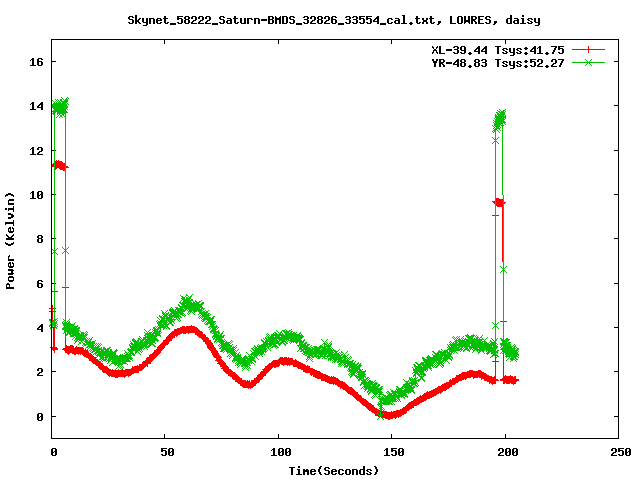Image resolution: width=640 pixels, height=480 pixels.
Task: Click the y-axis tick label 6
Action: click(x=40, y=284)
